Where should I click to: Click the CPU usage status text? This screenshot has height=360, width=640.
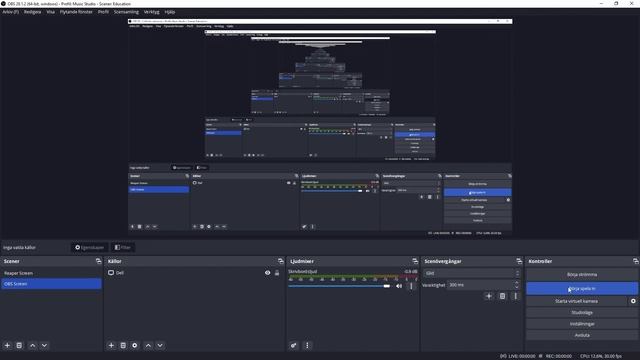(600, 356)
